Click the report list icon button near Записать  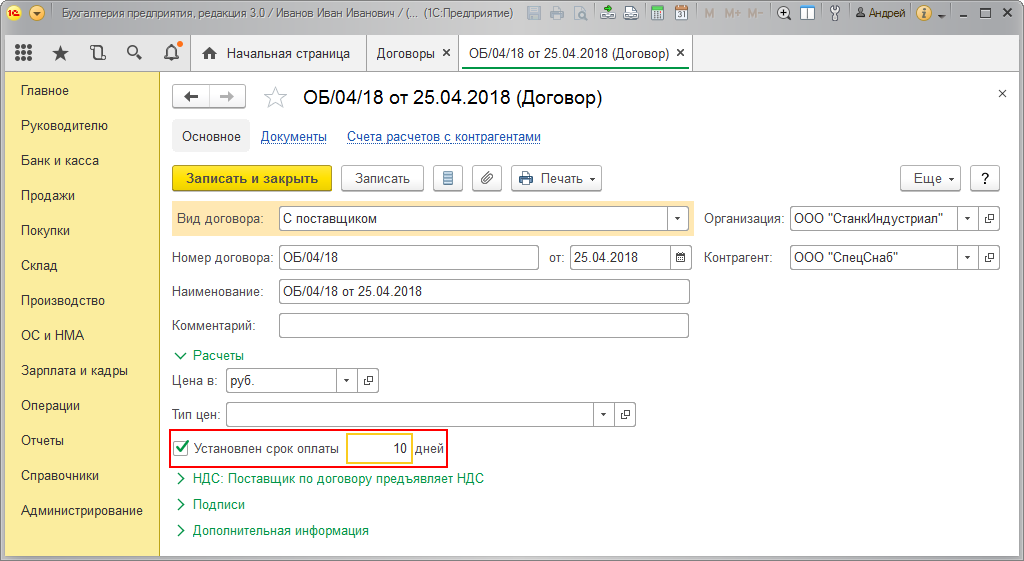point(448,178)
